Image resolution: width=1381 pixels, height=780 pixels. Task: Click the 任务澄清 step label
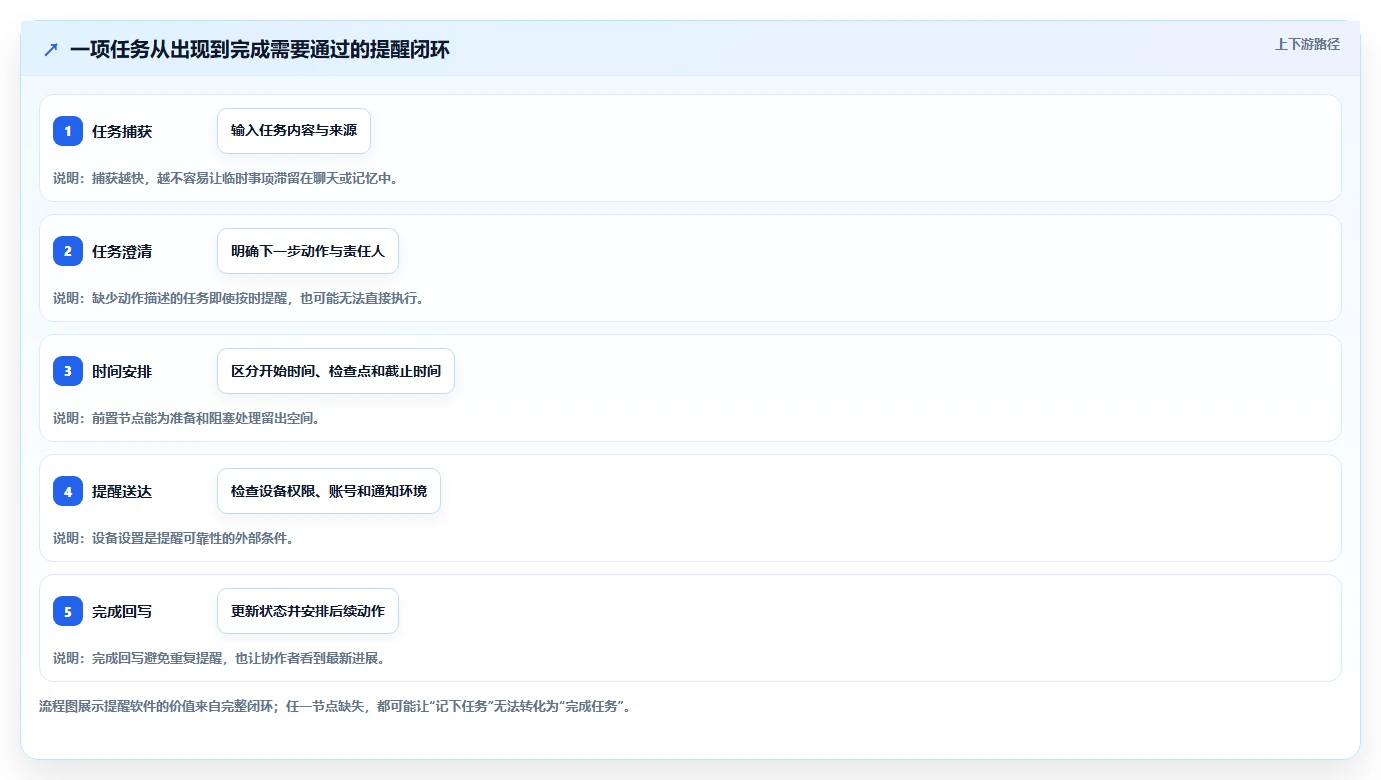point(122,251)
